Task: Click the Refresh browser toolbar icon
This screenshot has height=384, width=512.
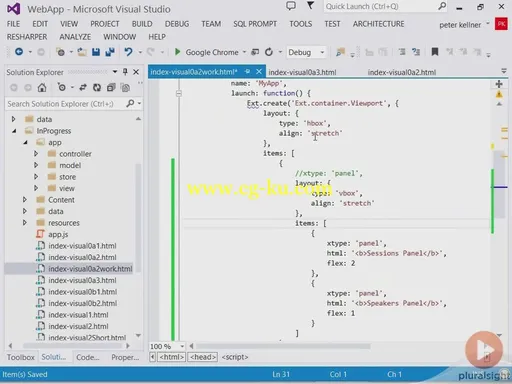Action: click(x=269, y=52)
